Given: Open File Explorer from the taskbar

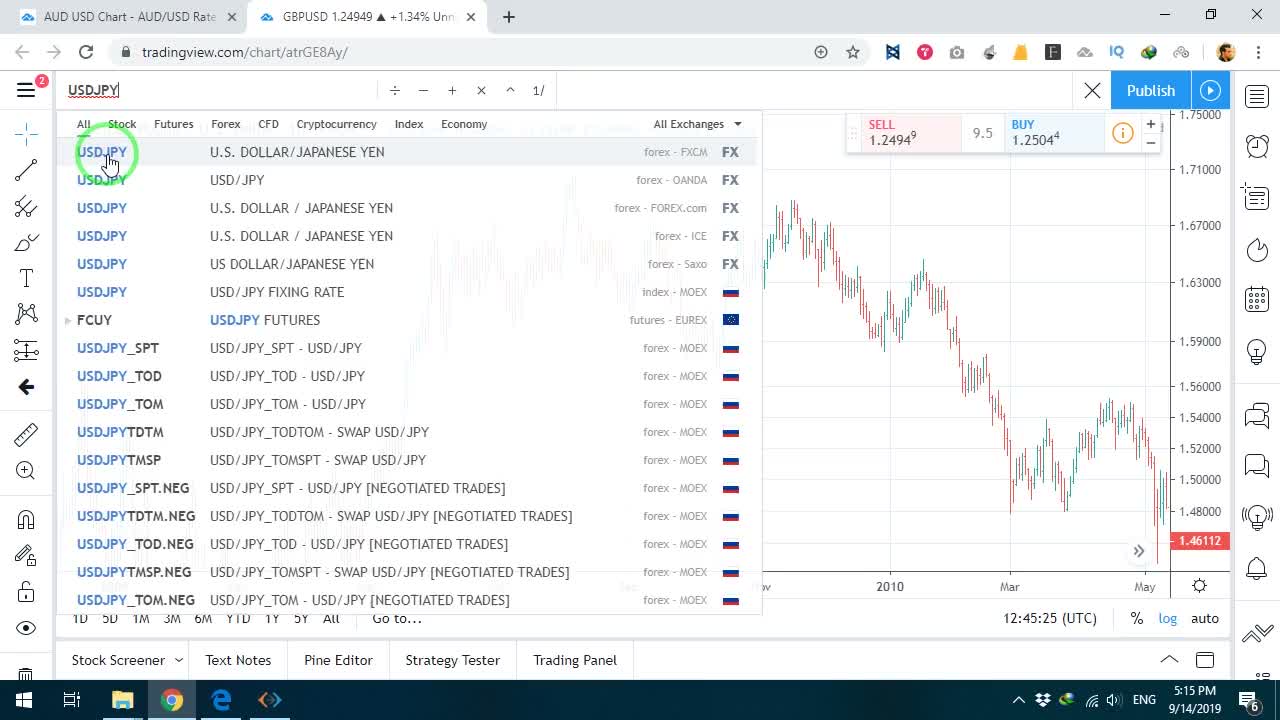Looking at the screenshot, I should (x=122, y=700).
